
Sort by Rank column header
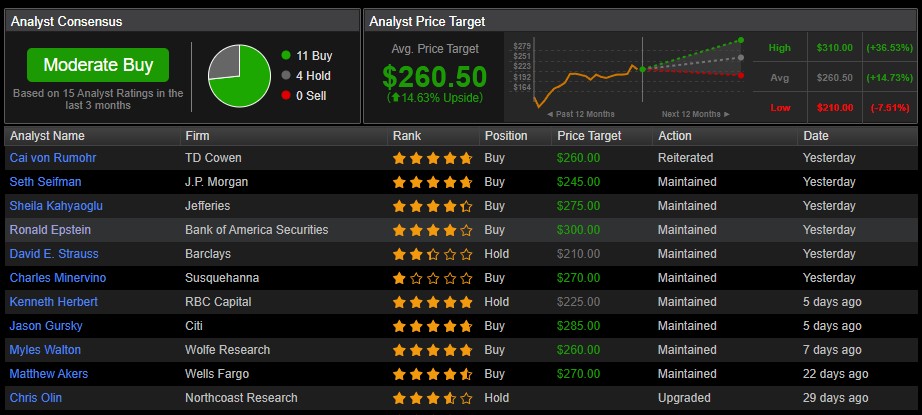[407, 136]
